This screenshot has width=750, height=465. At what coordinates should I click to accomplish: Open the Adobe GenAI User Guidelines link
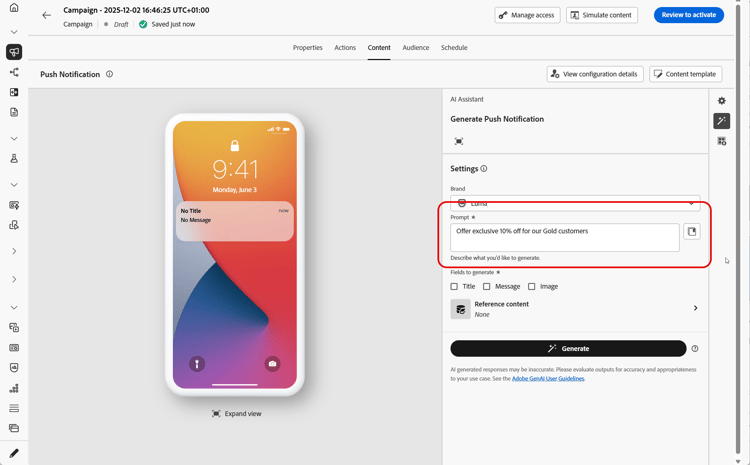tap(548, 378)
